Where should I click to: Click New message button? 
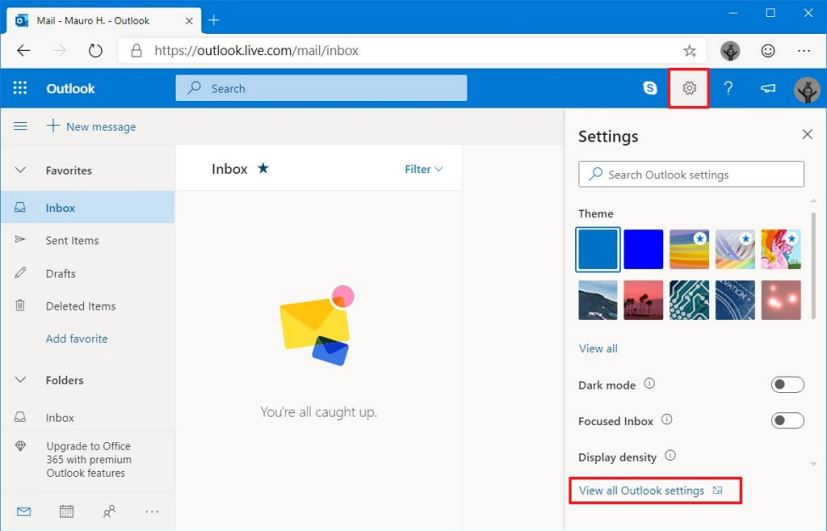pyautogui.click(x=91, y=127)
